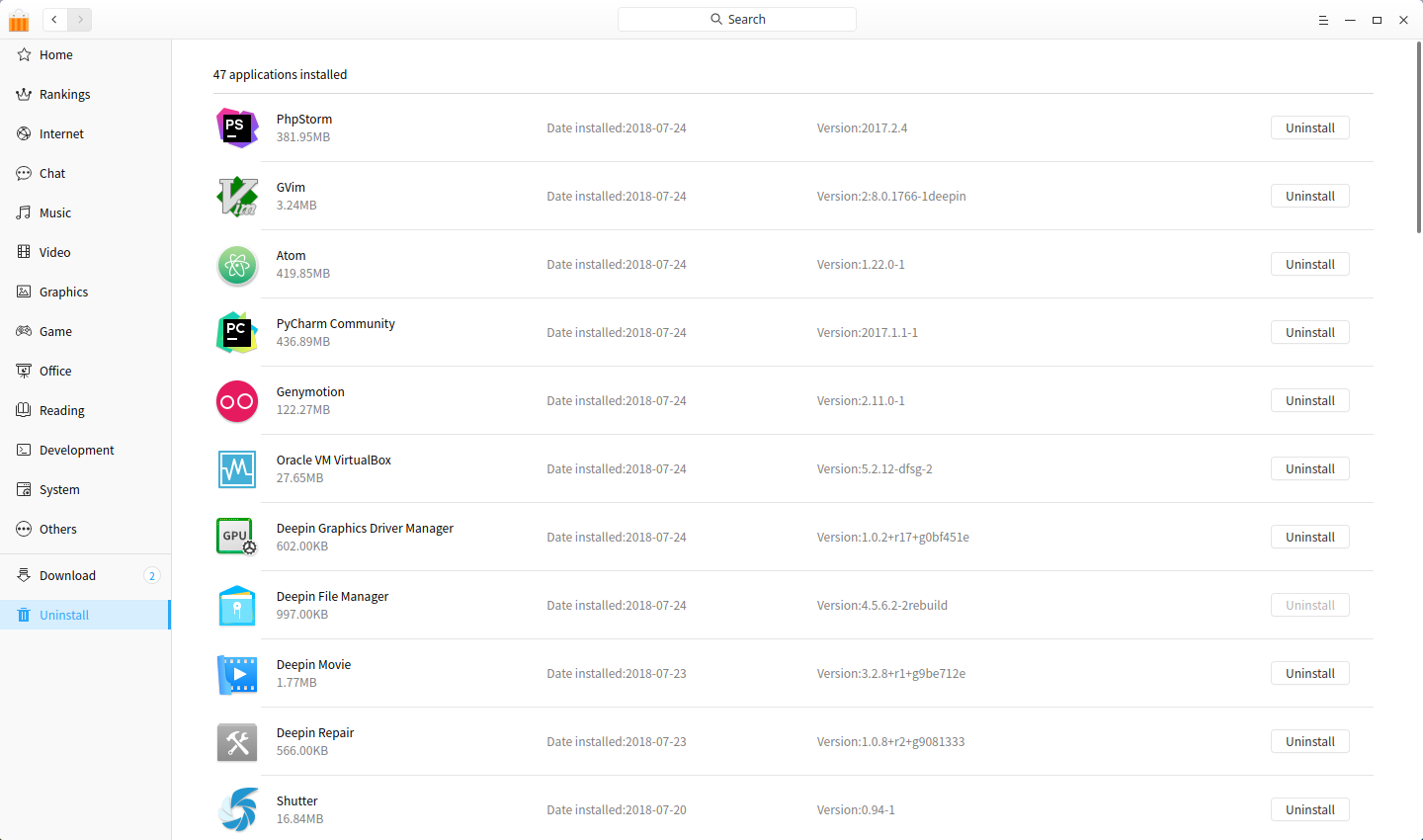Click the vertical scrollbar thumb
The width and height of the screenshot is (1423, 840).
coord(1419,136)
